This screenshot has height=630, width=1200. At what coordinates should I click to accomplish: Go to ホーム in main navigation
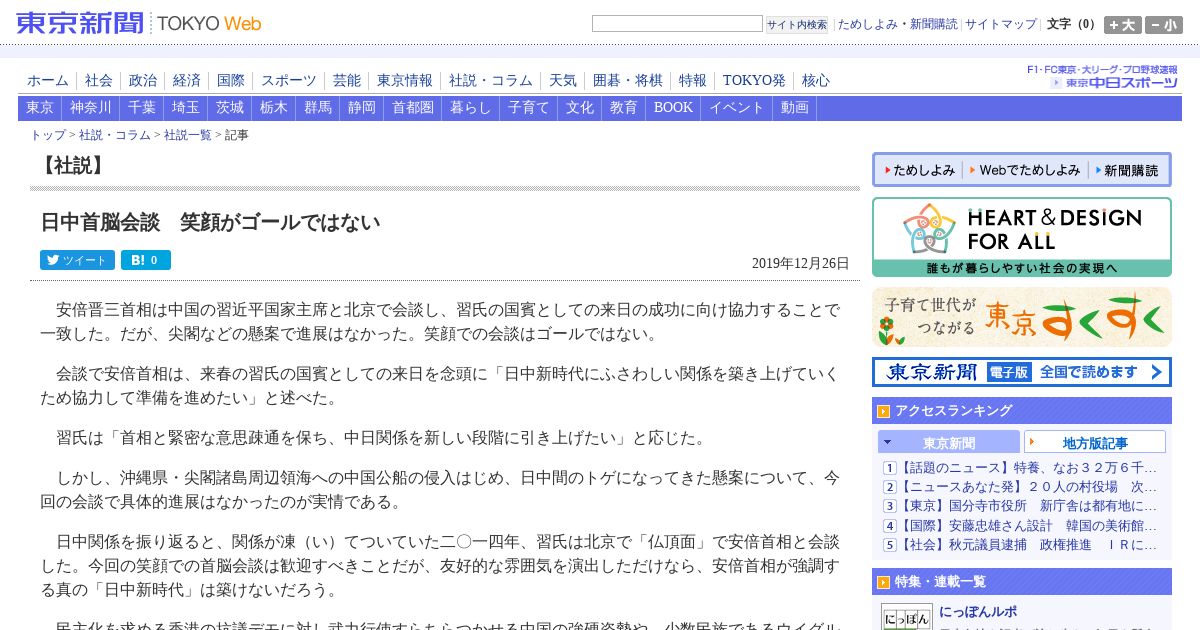click(x=48, y=80)
